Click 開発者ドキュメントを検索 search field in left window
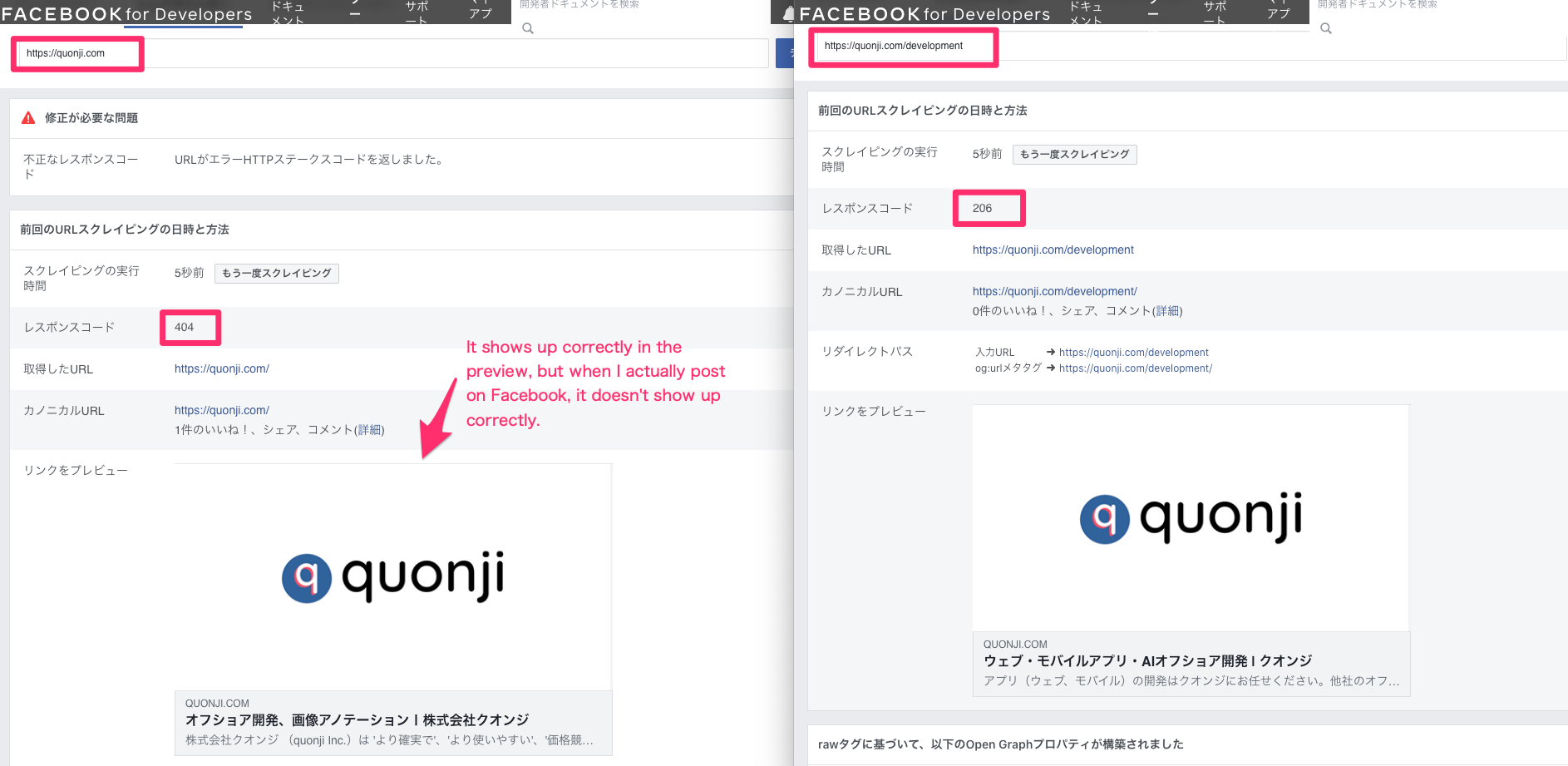The image size is (1568, 766). click(x=579, y=5)
